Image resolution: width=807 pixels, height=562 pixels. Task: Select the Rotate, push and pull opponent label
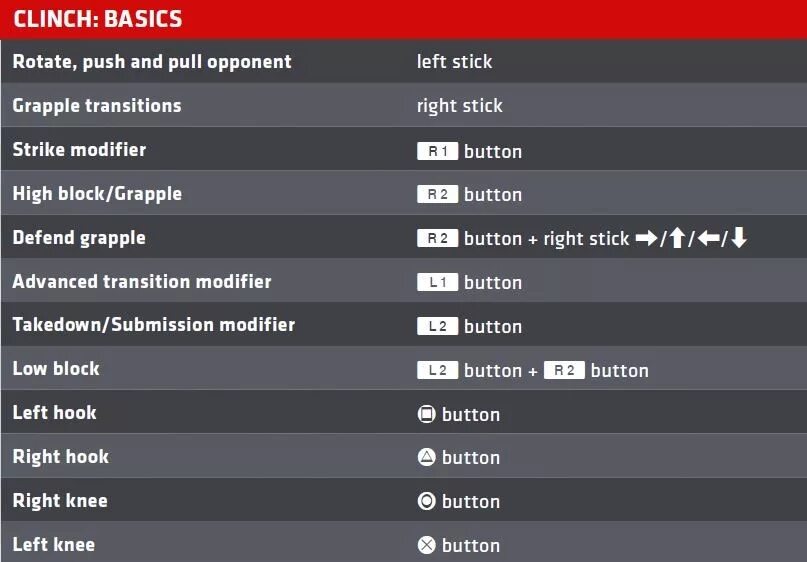(152, 62)
